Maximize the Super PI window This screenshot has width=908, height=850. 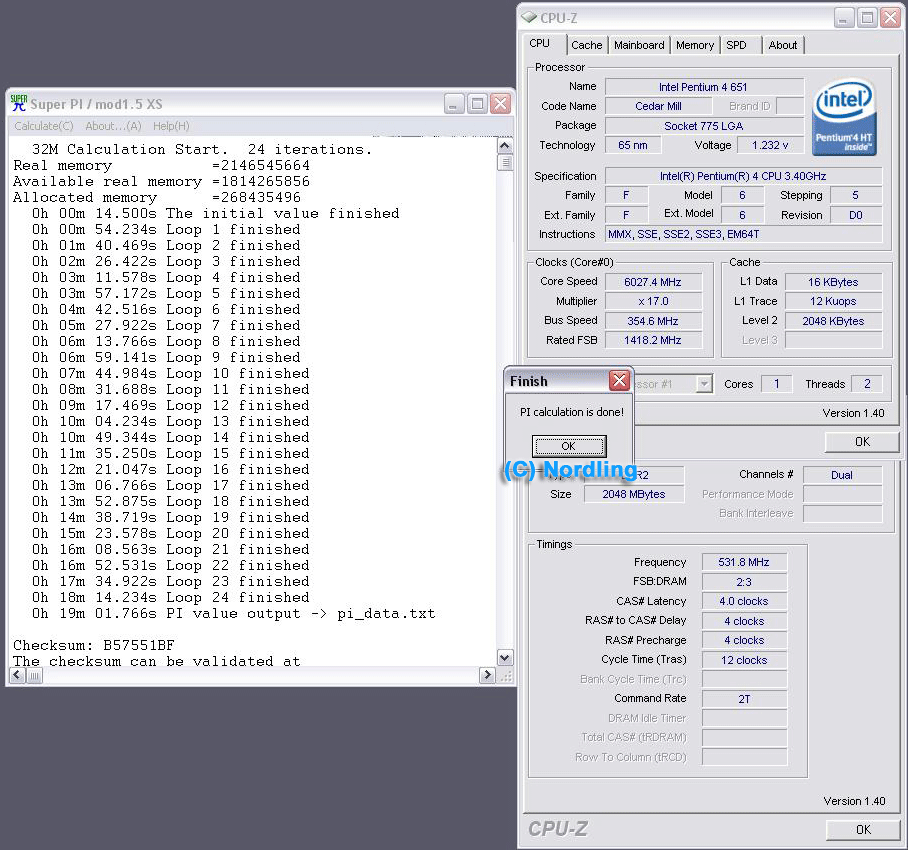tap(477, 104)
